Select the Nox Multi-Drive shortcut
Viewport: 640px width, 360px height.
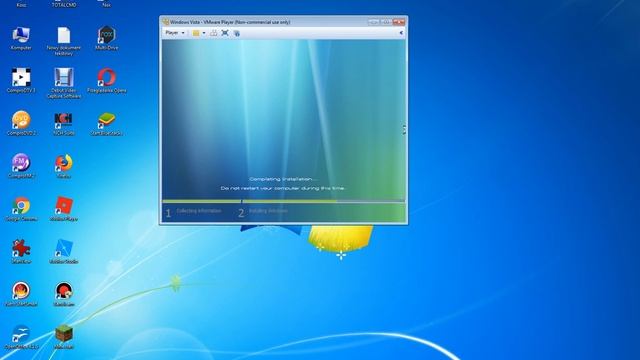click(x=107, y=39)
